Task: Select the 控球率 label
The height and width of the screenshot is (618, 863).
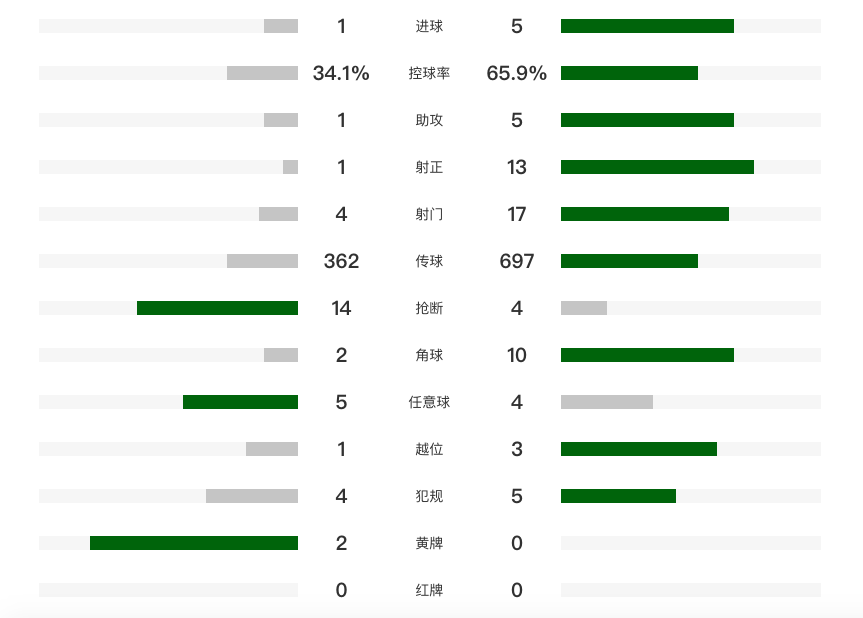Action: click(x=429, y=73)
